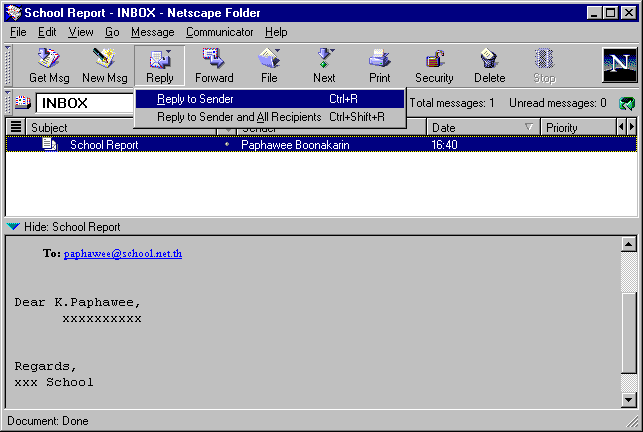The image size is (643, 432).
Task: Click the School Report message envelope icon
Action: point(50,144)
